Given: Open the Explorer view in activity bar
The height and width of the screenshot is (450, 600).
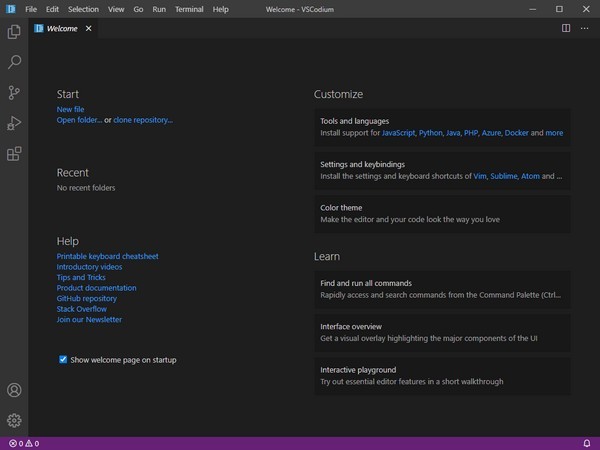Looking at the screenshot, I should pyautogui.click(x=14, y=32).
